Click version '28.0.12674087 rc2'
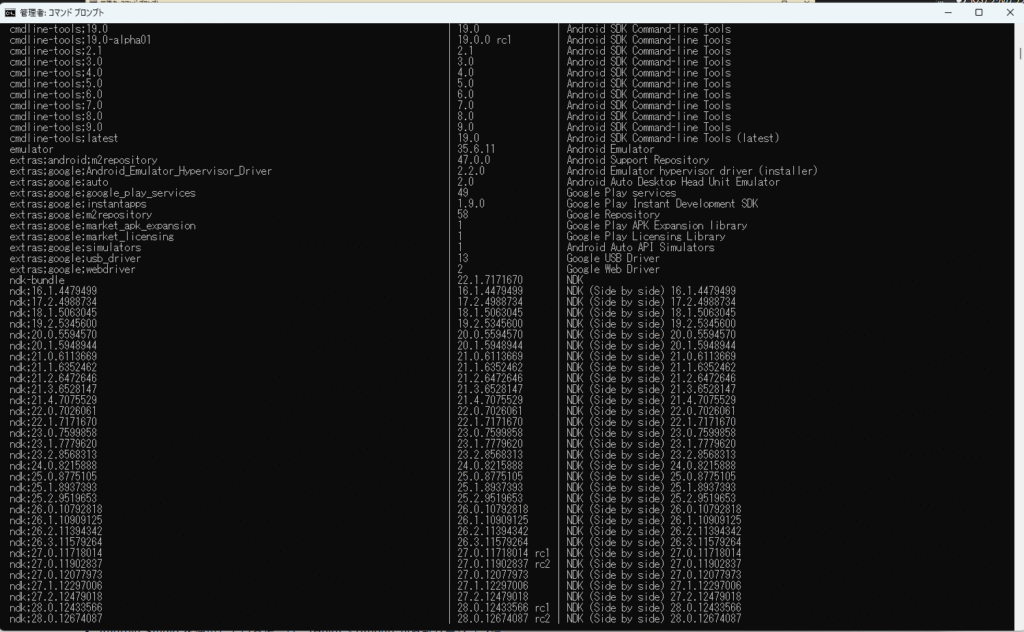The image size is (1024, 632). click(504, 620)
